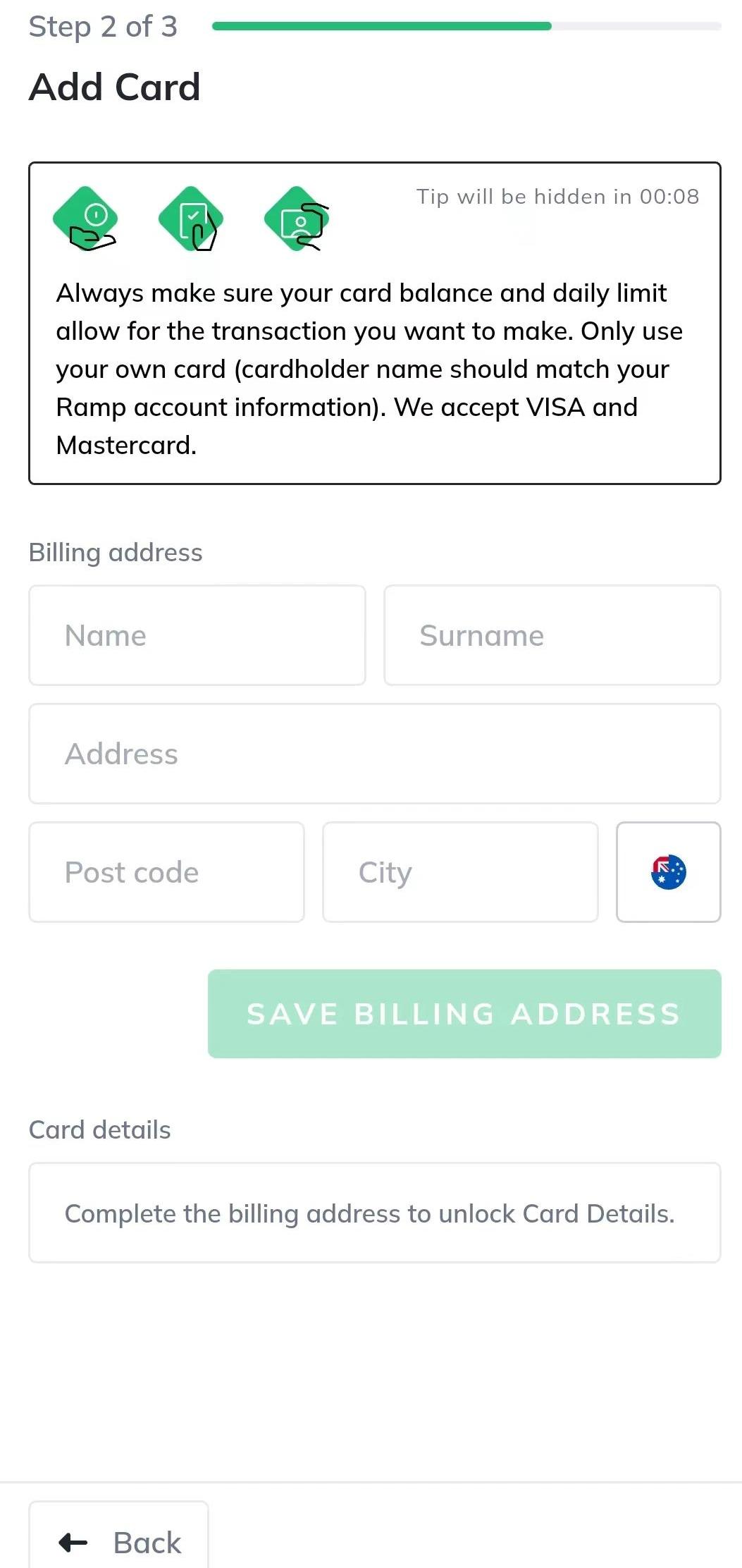Open the Australian flag country selector
742x1568 pixels.
(x=668, y=872)
